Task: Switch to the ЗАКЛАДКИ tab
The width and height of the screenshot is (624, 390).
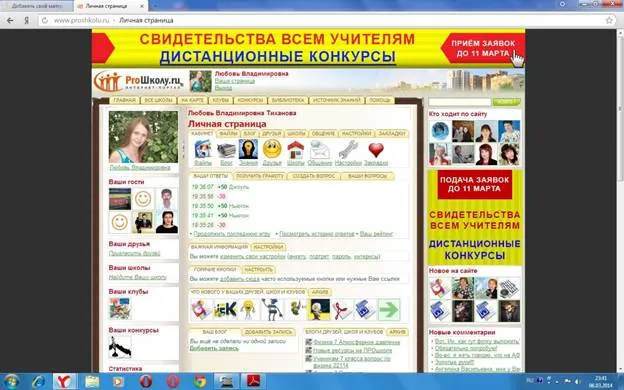Action: 392,134
